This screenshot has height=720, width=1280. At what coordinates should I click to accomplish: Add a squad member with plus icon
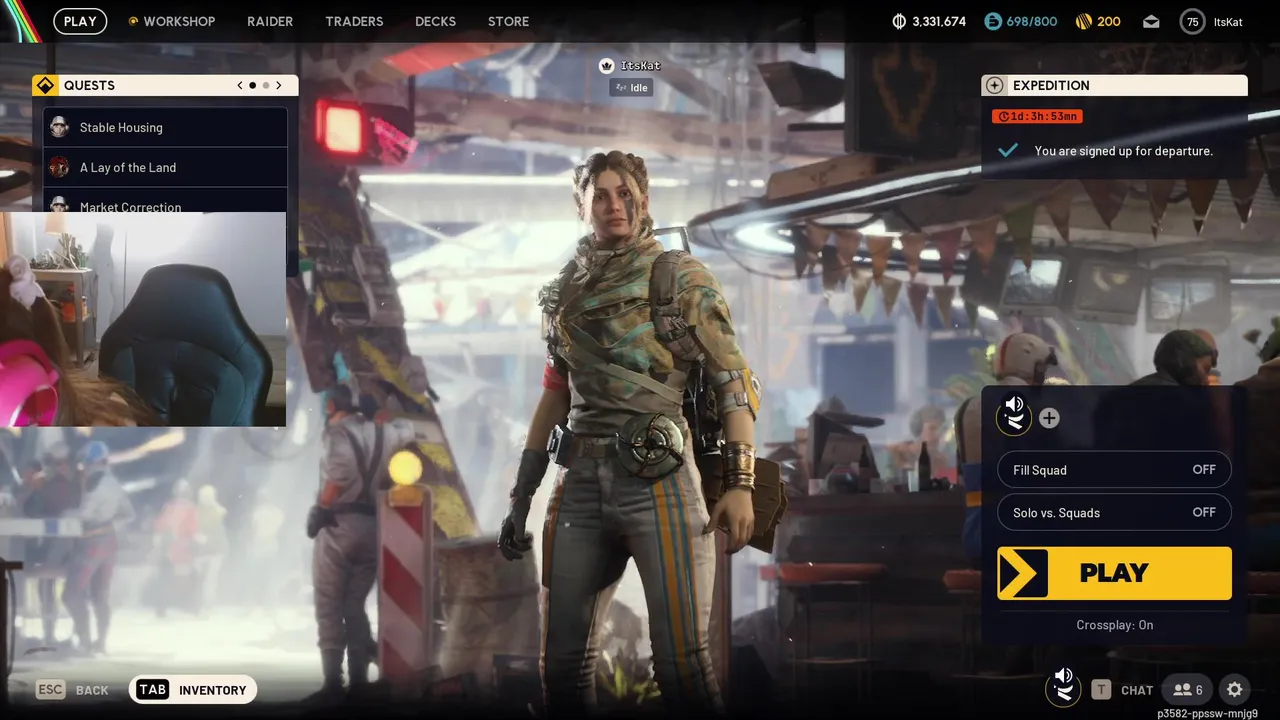1049,418
